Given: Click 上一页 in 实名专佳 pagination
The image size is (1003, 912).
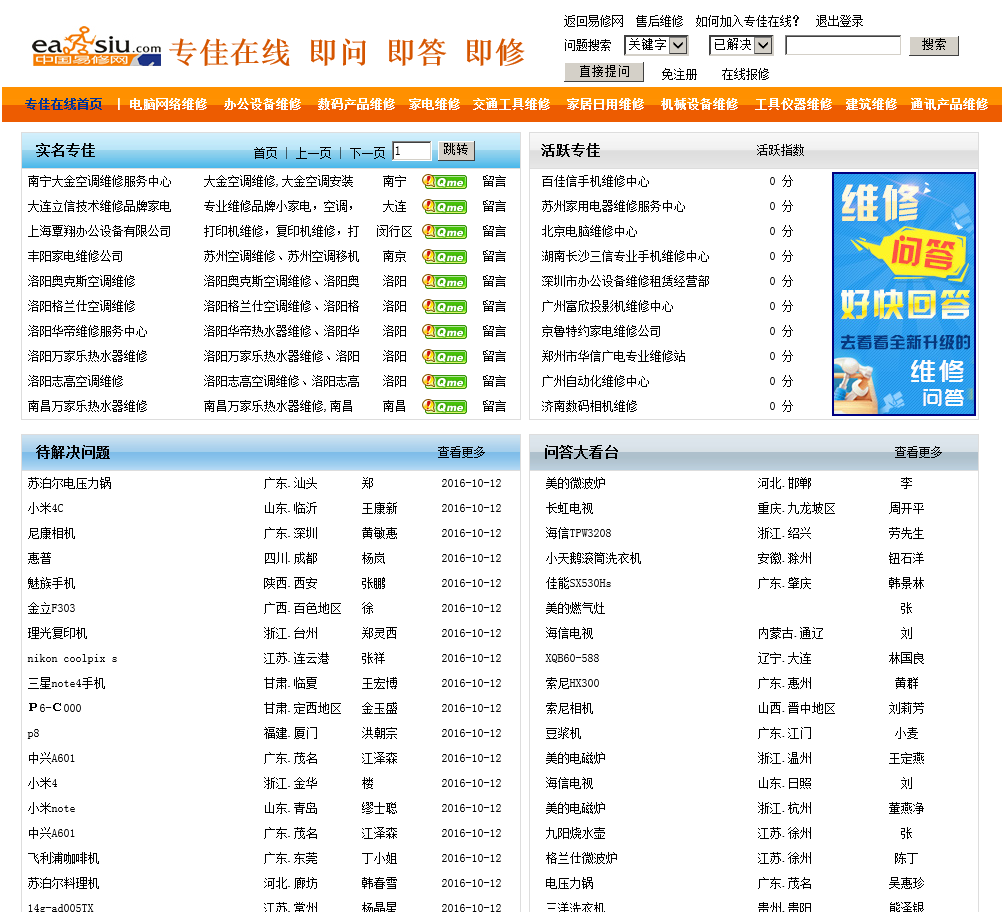Looking at the screenshot, I should 313,153.
